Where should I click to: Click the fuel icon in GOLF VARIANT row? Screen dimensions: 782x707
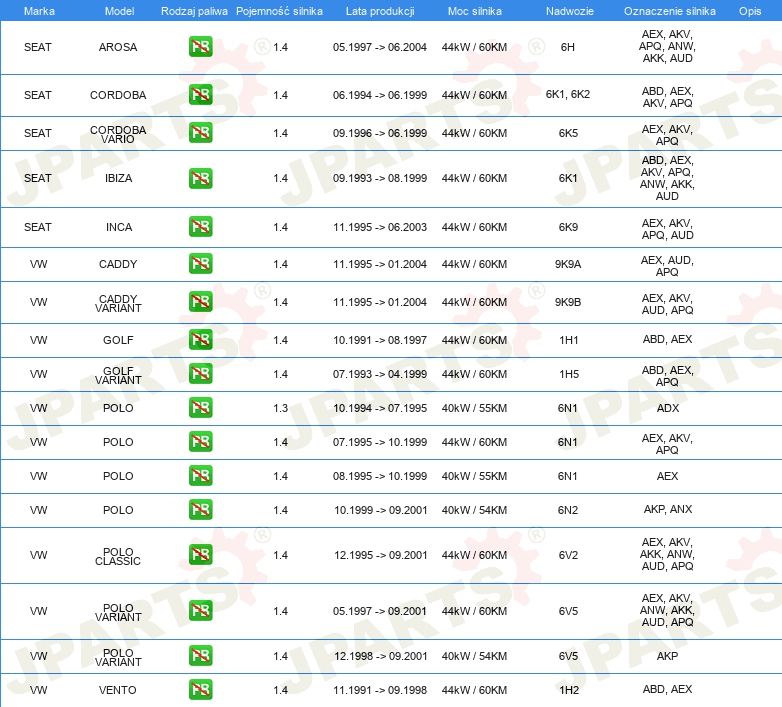coord(200,373)
